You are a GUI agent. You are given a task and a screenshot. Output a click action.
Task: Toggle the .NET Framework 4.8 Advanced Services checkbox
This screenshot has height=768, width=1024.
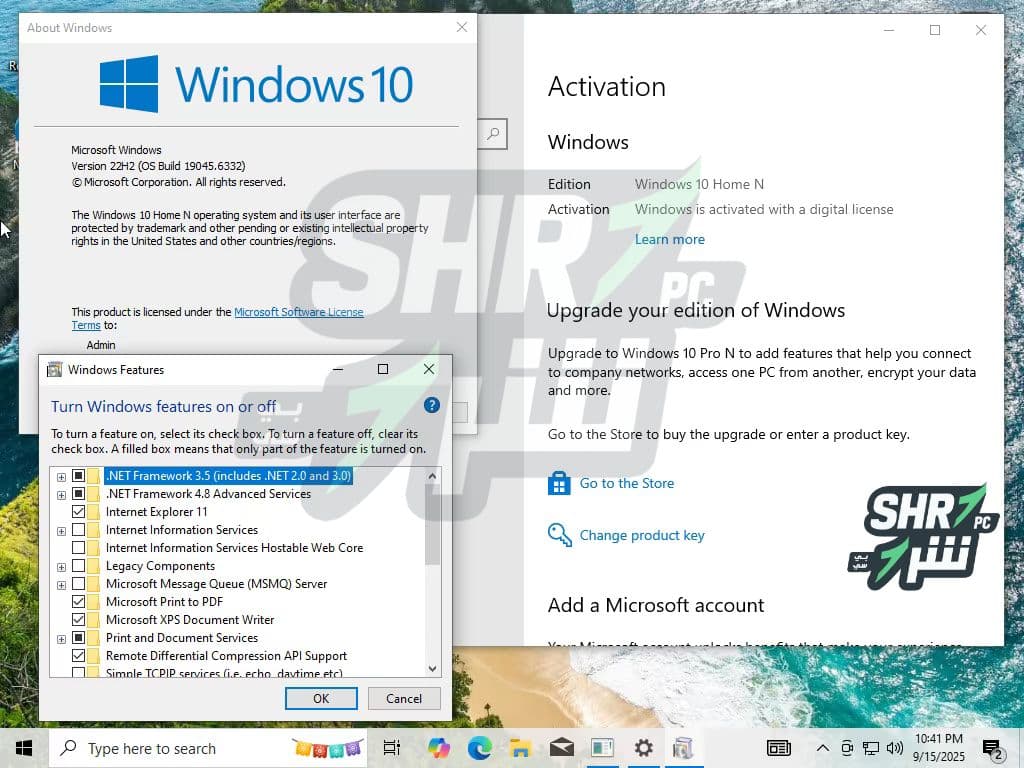78,494
